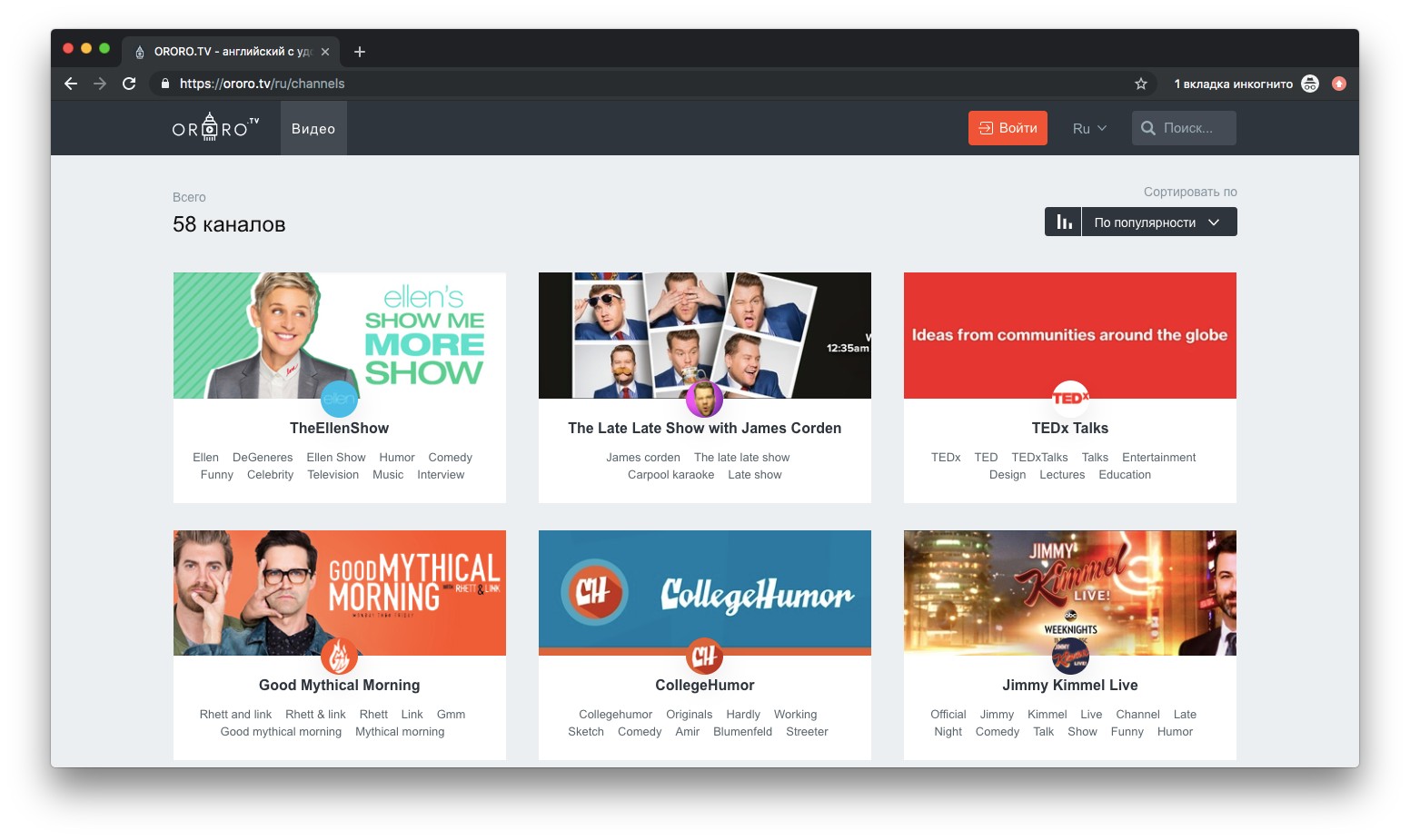This screenshot has width=1410, height=840.
Task: Select the Kimmel tag
Action: pos(1047,715)
